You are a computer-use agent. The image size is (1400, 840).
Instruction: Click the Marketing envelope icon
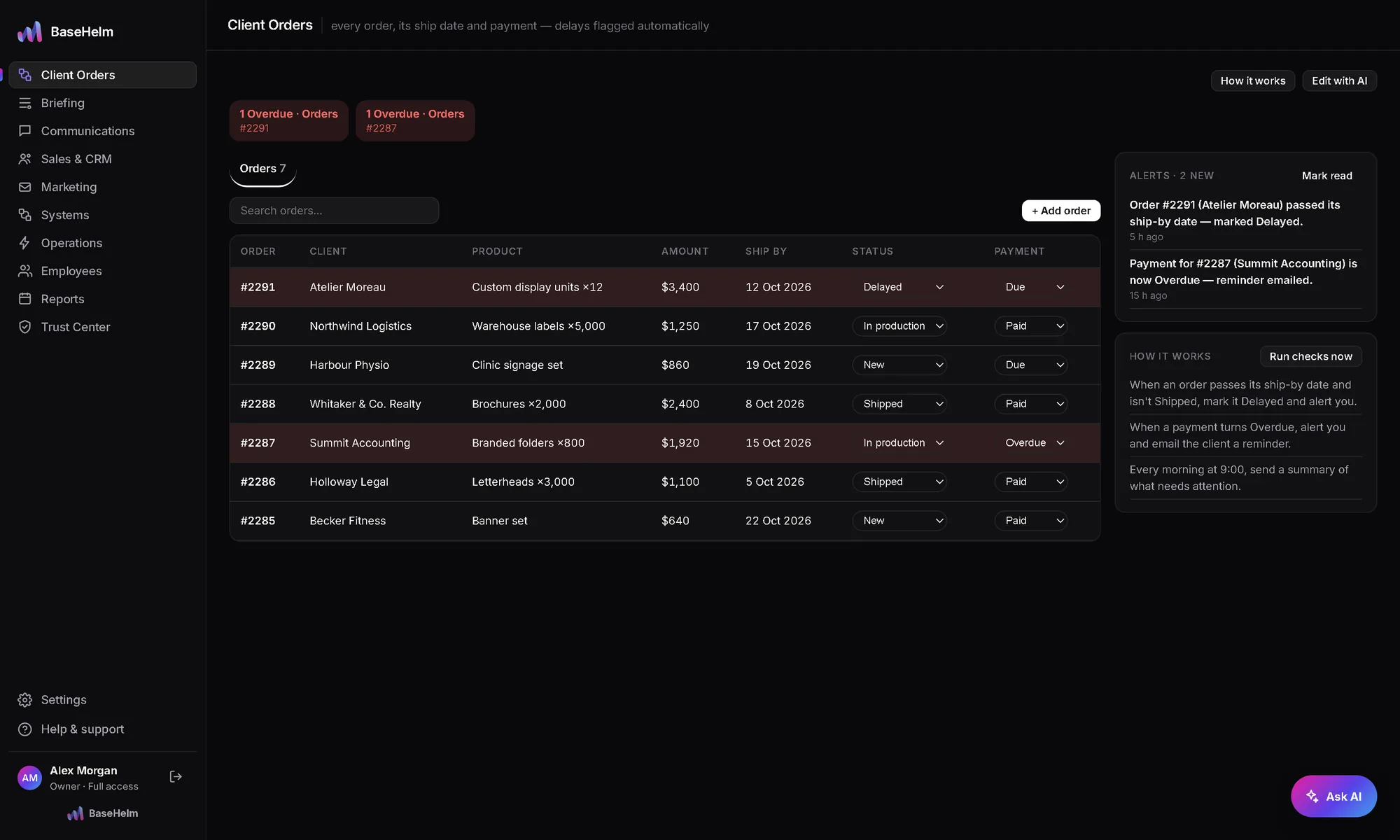(x=25, y=187)
